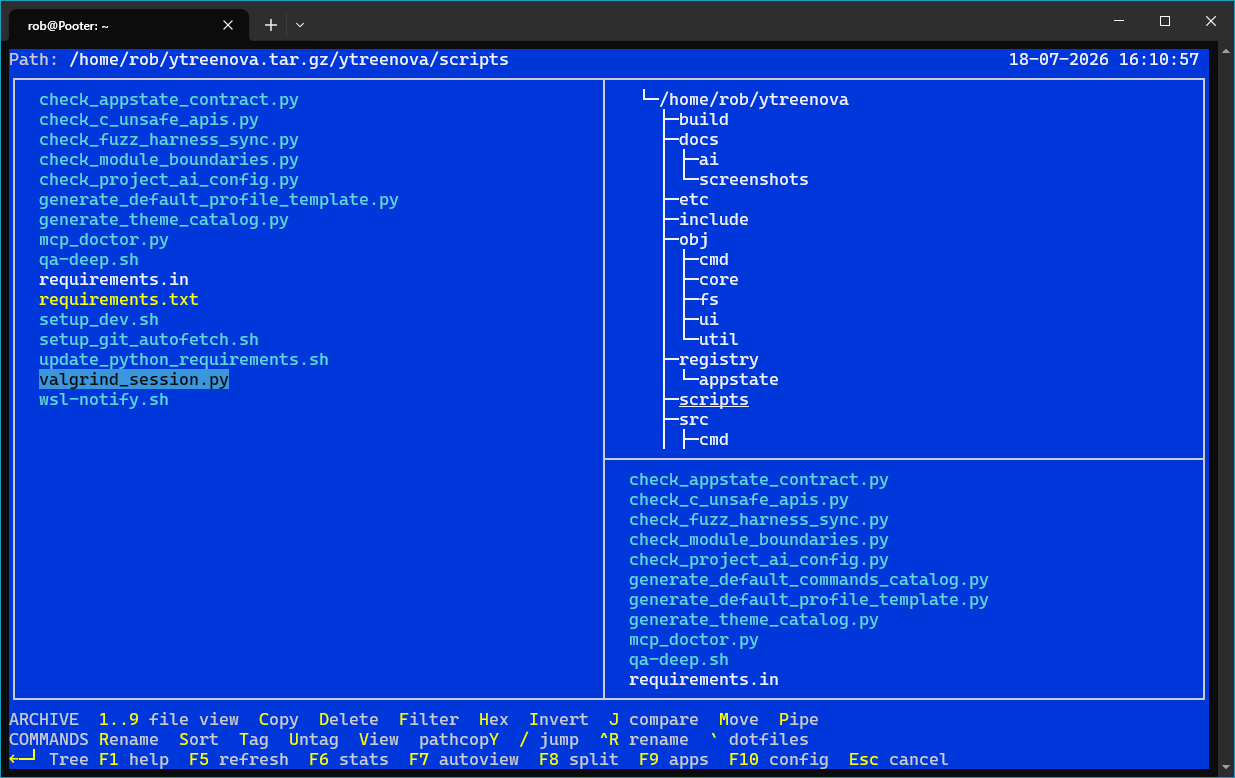Click the F1 help command
The image size is (1235, 778).
pos(134,760)
